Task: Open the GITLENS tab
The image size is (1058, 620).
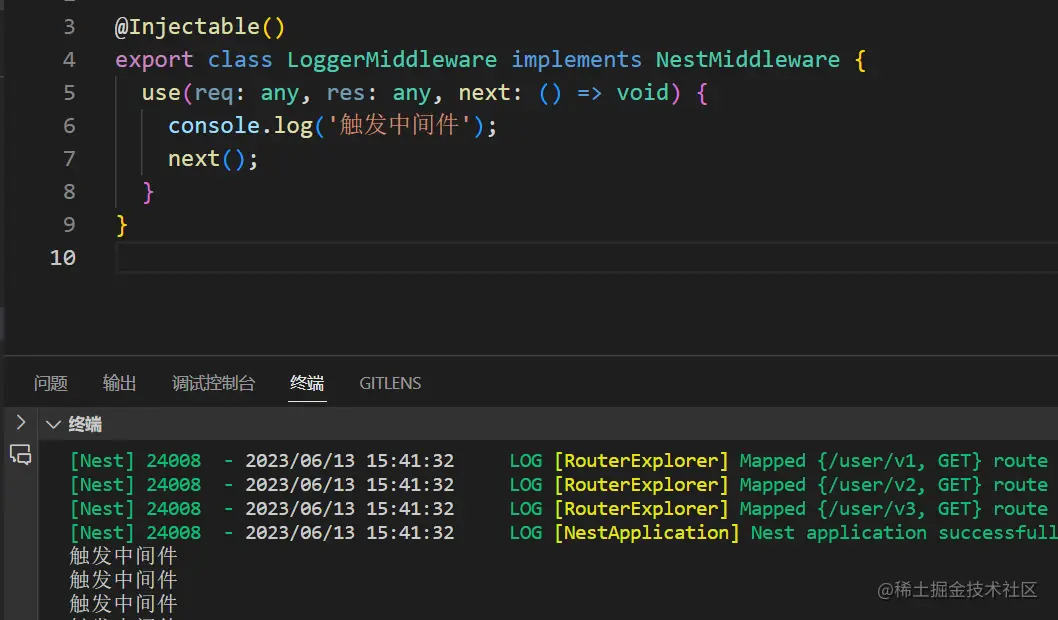Action: tap(390, 383)
